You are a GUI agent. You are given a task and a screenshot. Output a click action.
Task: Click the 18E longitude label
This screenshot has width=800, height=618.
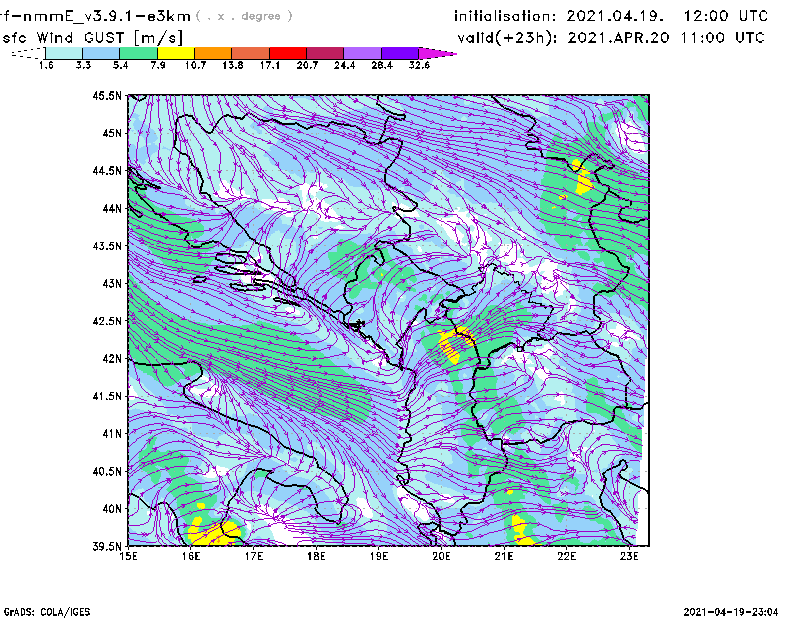316,556
